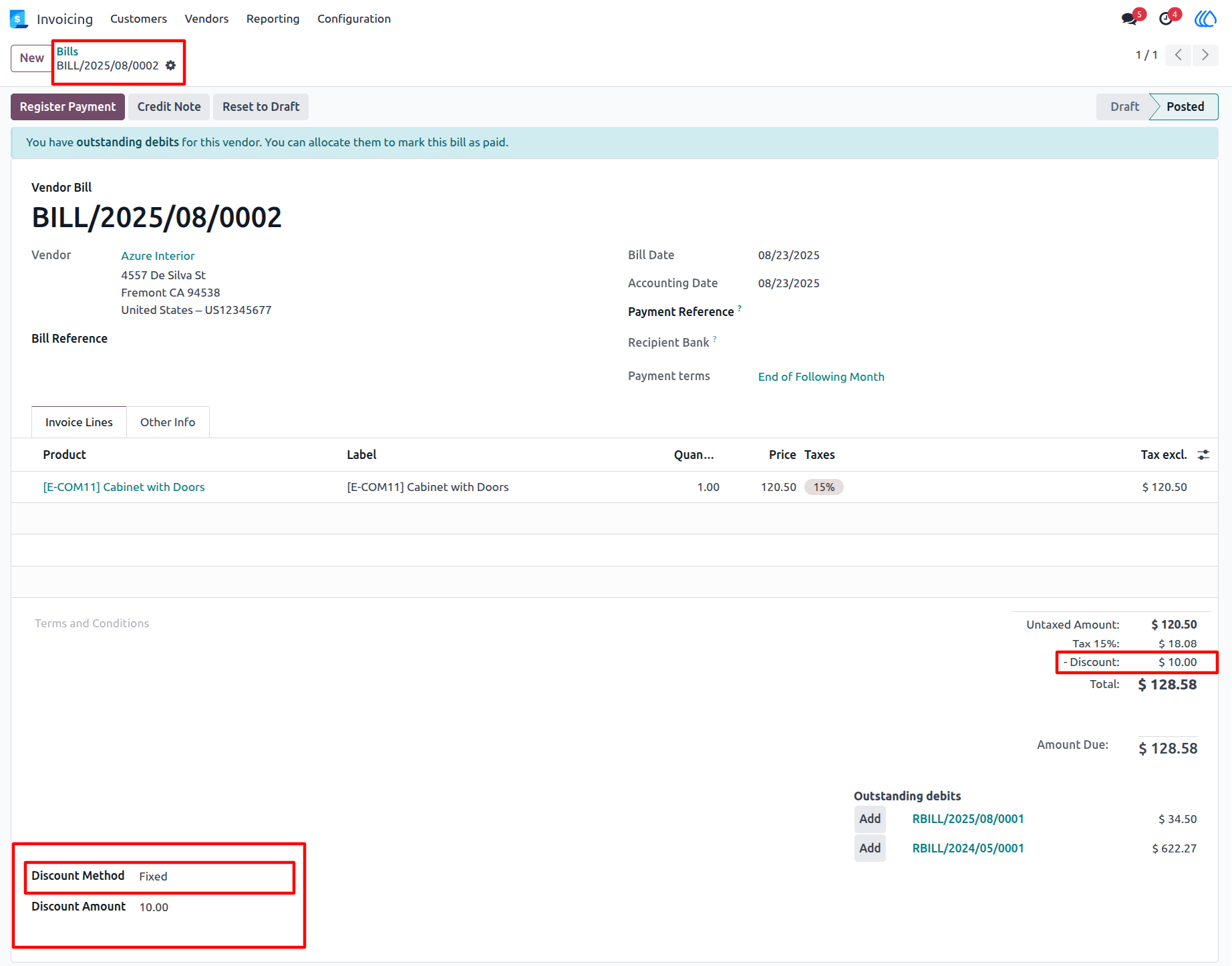
Task: Open the Reporting menu
Action: (x=273, y=19)
